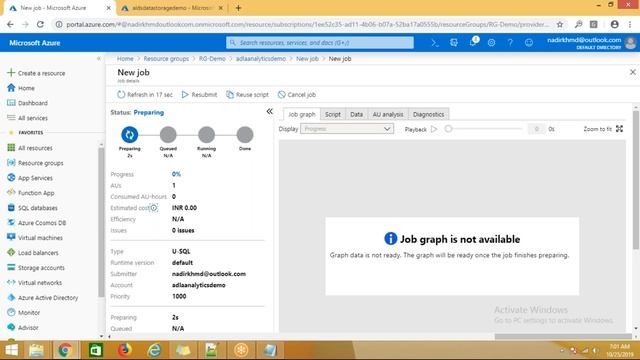
Task: Click the Create a resource plus
Action: 11,73
